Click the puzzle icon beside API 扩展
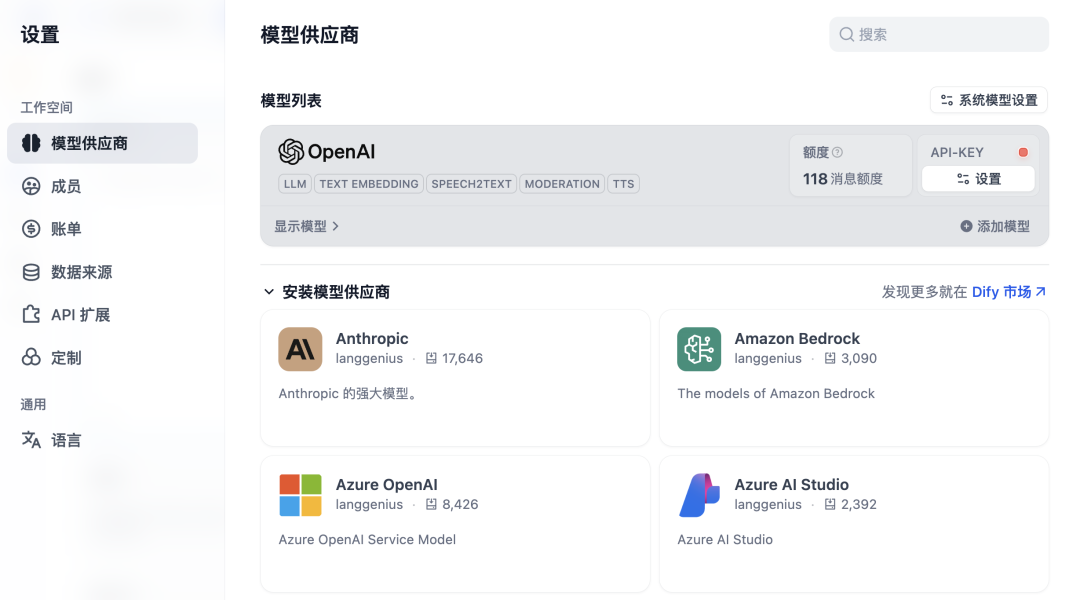This screenshot has width=1080, height=600. pyautogui.click(x=31, y=314)
